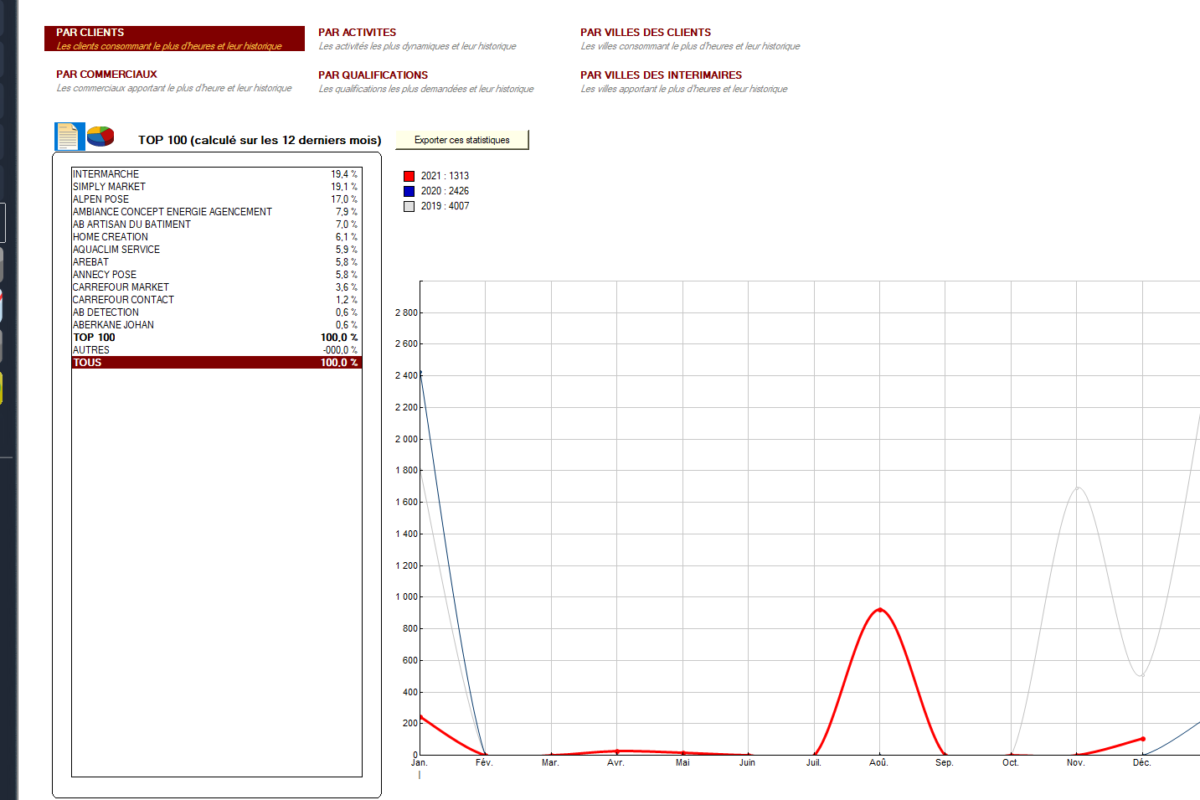Select AMBIANCE CONCEPT ENERGIE AGENCEMENT entry
Image resolution: width=1200 pixels, height=800 pixels.
point(172,212)
